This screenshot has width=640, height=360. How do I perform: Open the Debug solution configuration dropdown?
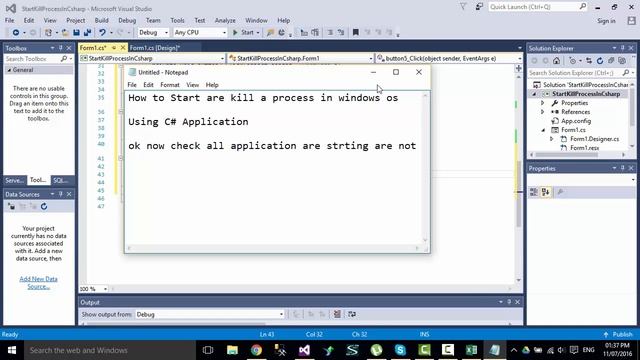(153, 32)
